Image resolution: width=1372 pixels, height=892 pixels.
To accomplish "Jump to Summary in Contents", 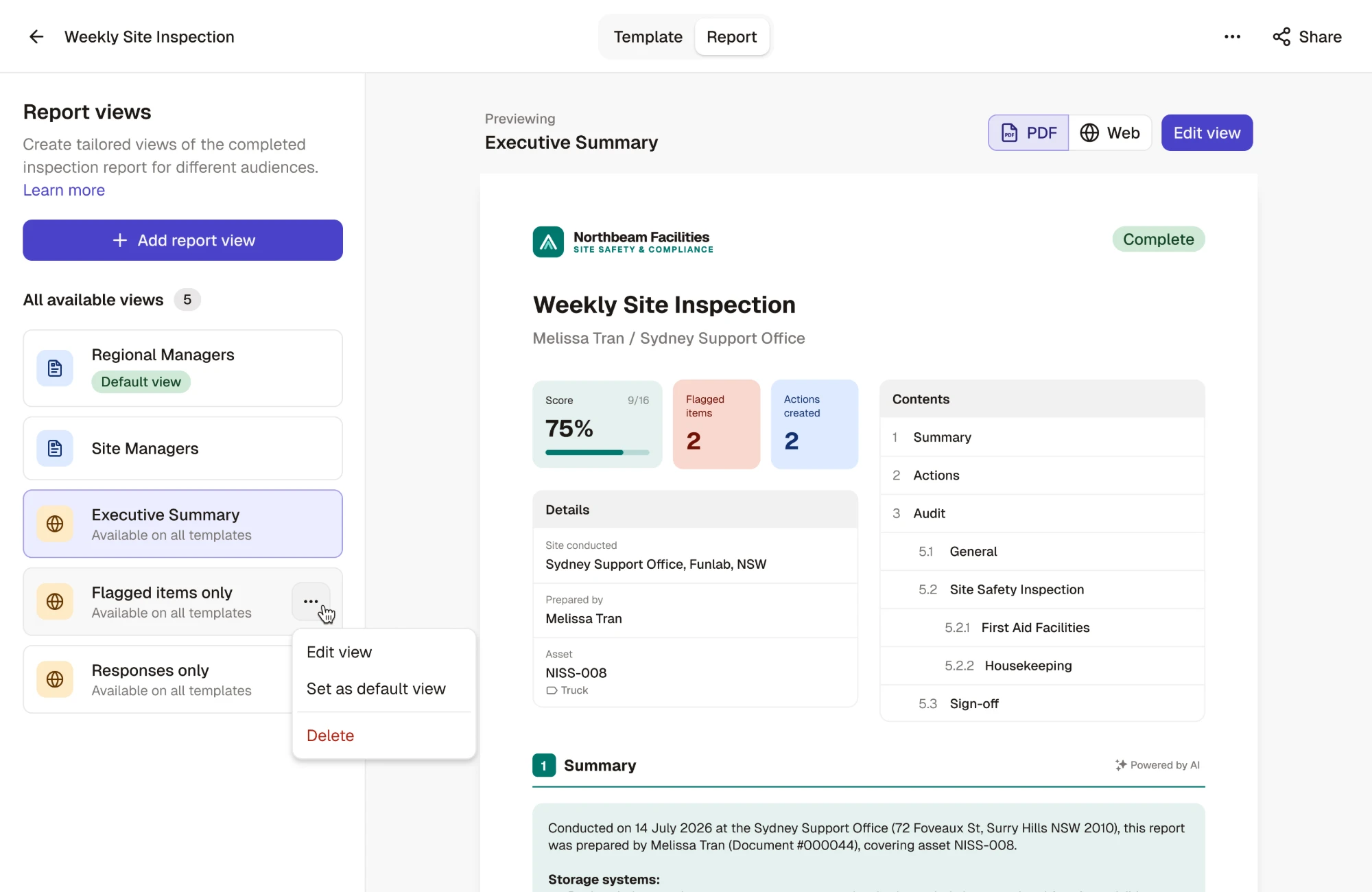I will point(1042,438).
